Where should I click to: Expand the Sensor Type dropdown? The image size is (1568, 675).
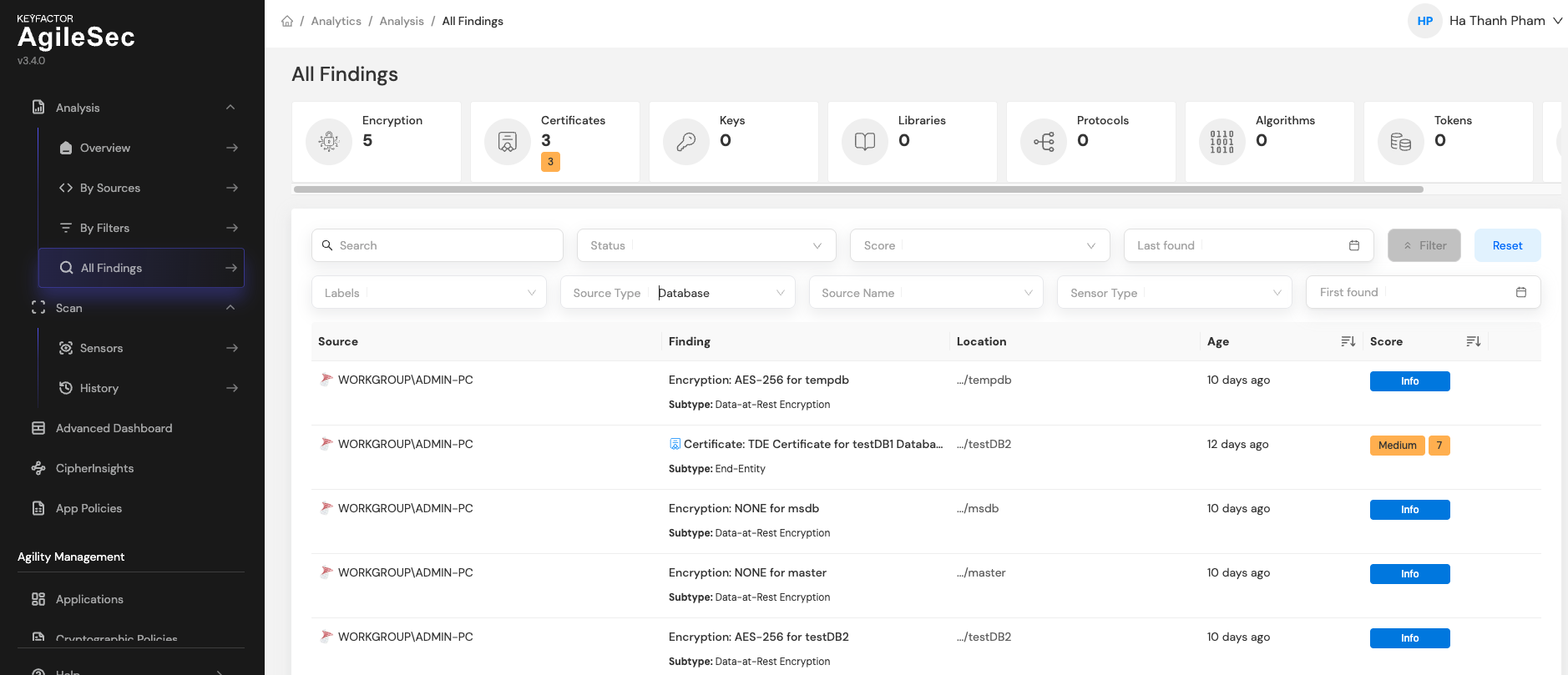point(1174,293)
